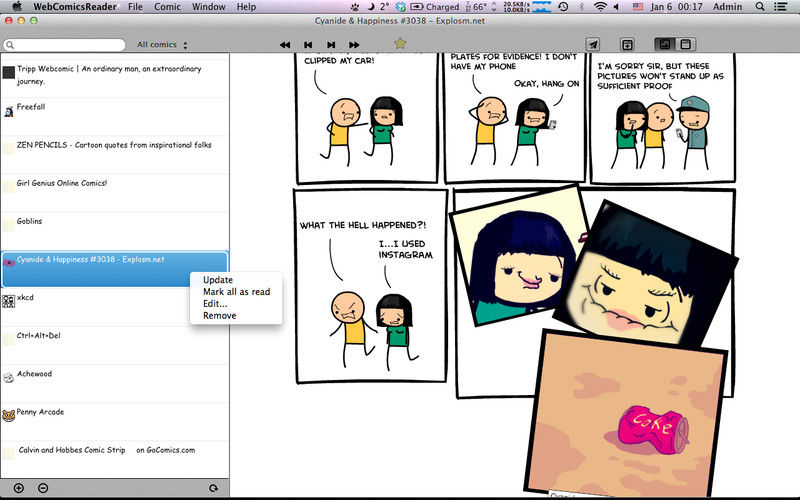Click the moon weather icon in the menu bar
800x500 pixels.
371,7
